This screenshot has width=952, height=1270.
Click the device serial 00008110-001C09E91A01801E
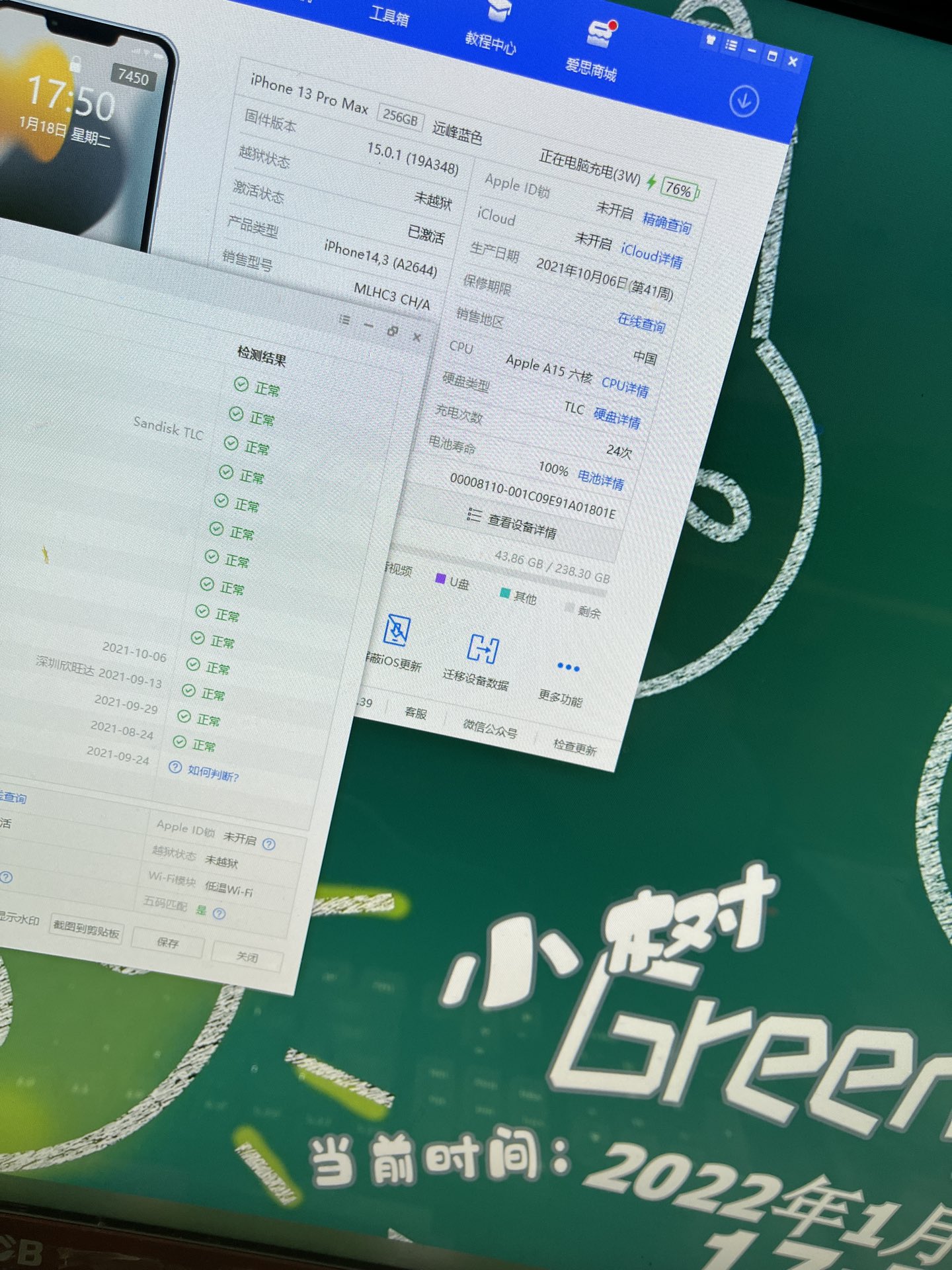click(533, 496)
